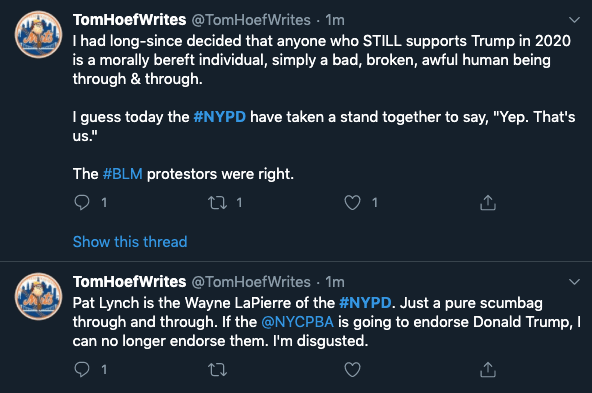Share the Pat Lynch tweet
Image resolution: width=592 pixels, height=393 pixels.
[x=487, y=369]
